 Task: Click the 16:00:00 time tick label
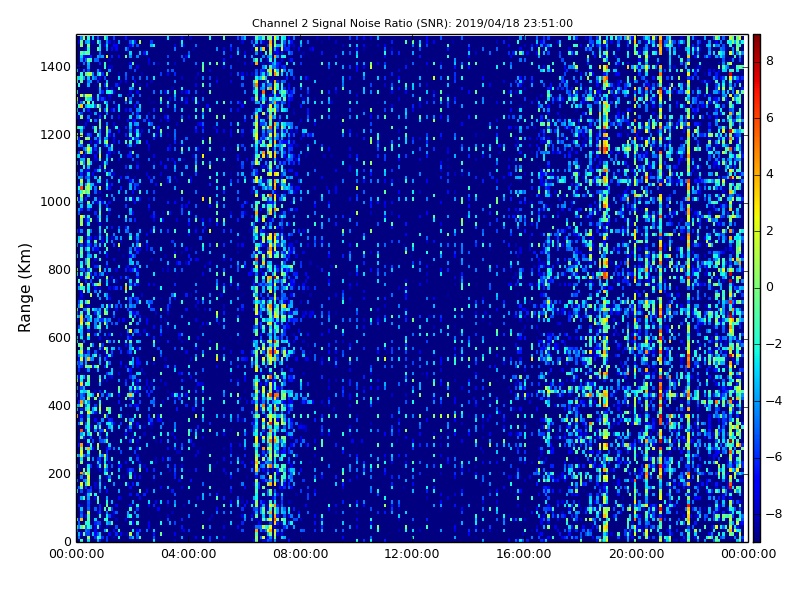(524, 554)
